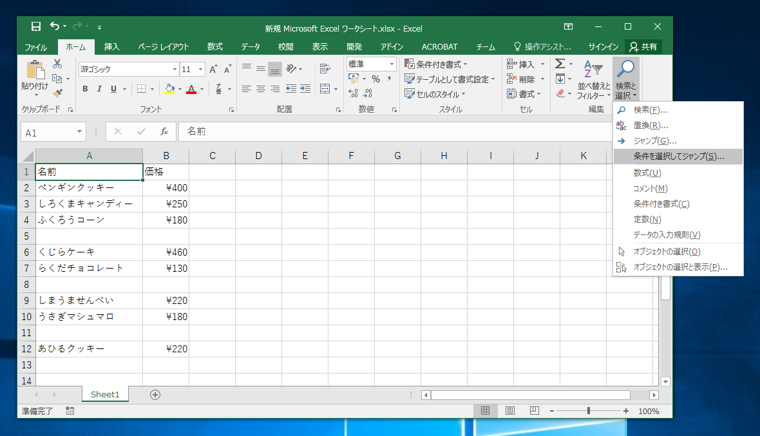This screenshot has width=760, height=436.
Task: Increase indent icon
Action: (305, 89)
